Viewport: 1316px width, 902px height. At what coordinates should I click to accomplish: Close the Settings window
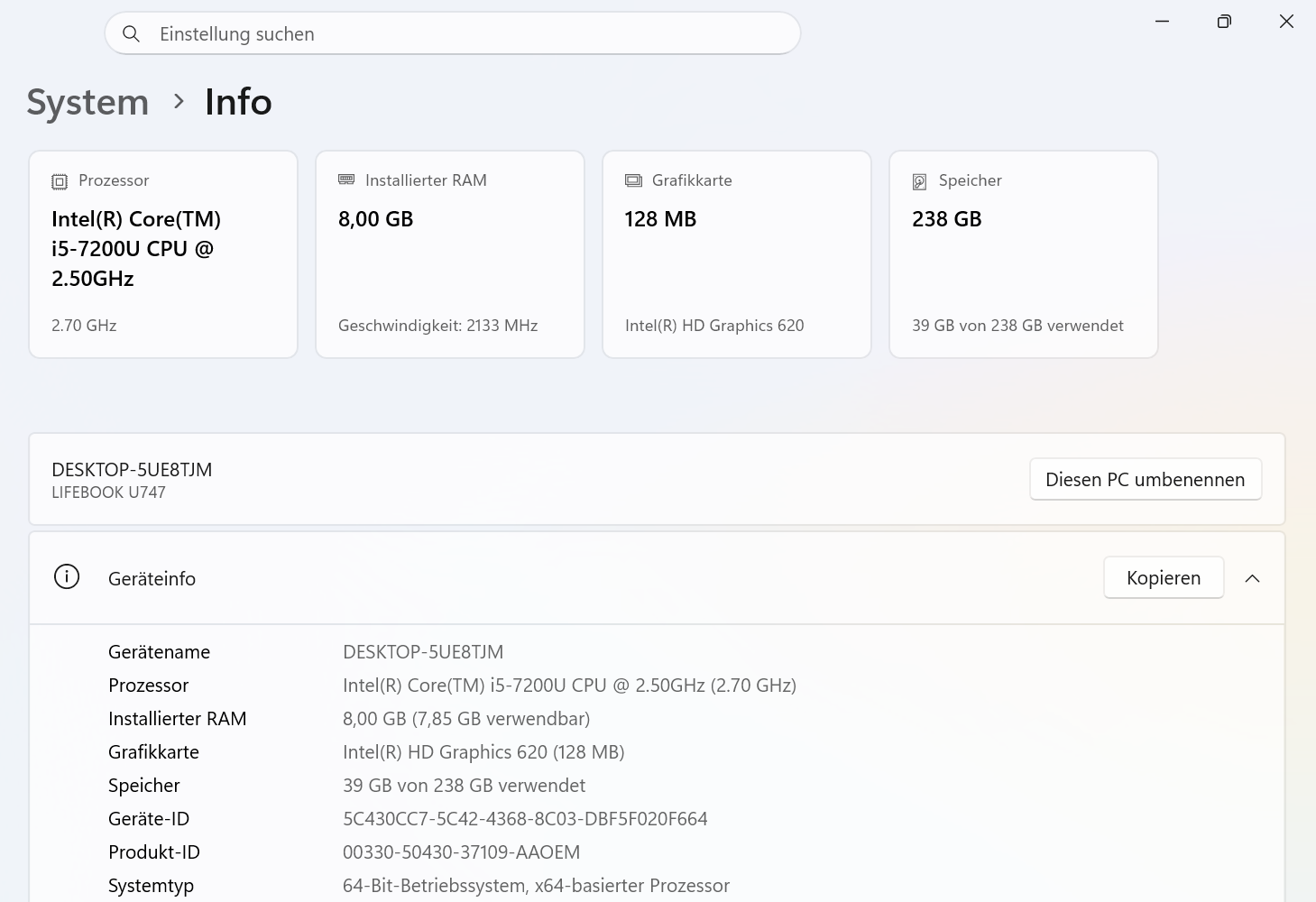(1286, 21)
